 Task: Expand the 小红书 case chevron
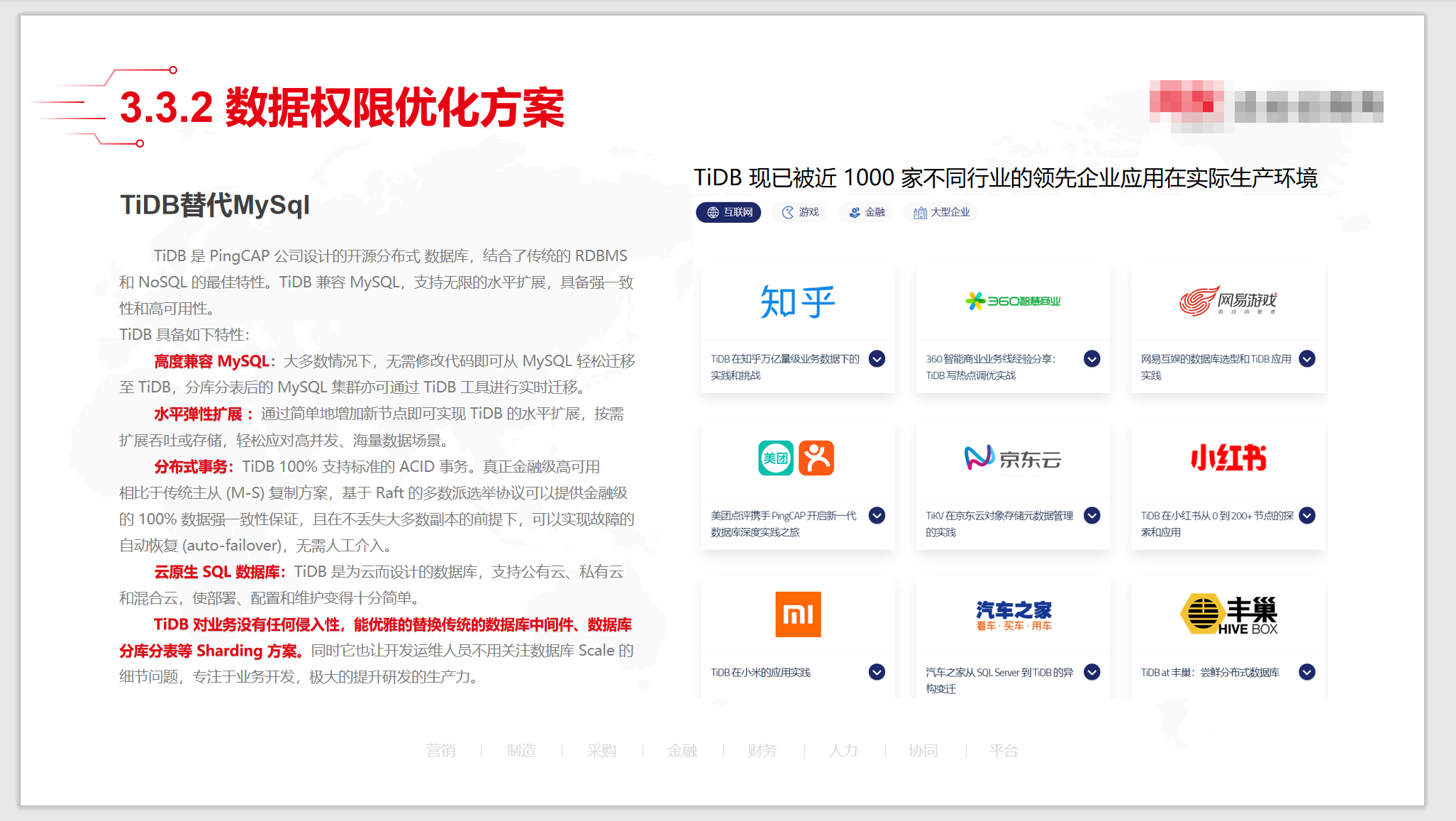coord(1307,516)
